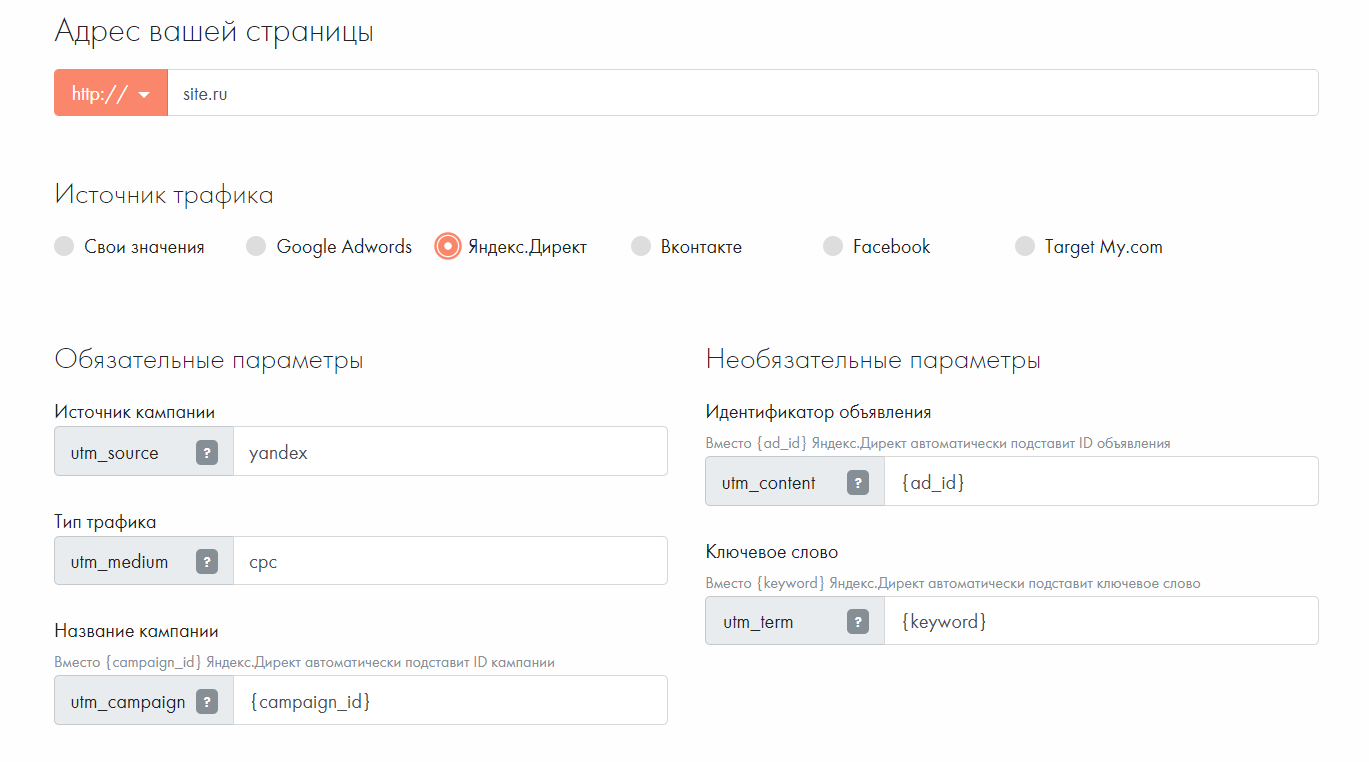Image resolution: width=1369 pixels, height=762 pixels.
Task: Focus the utm_source field containing yandex
Action: 450,452
